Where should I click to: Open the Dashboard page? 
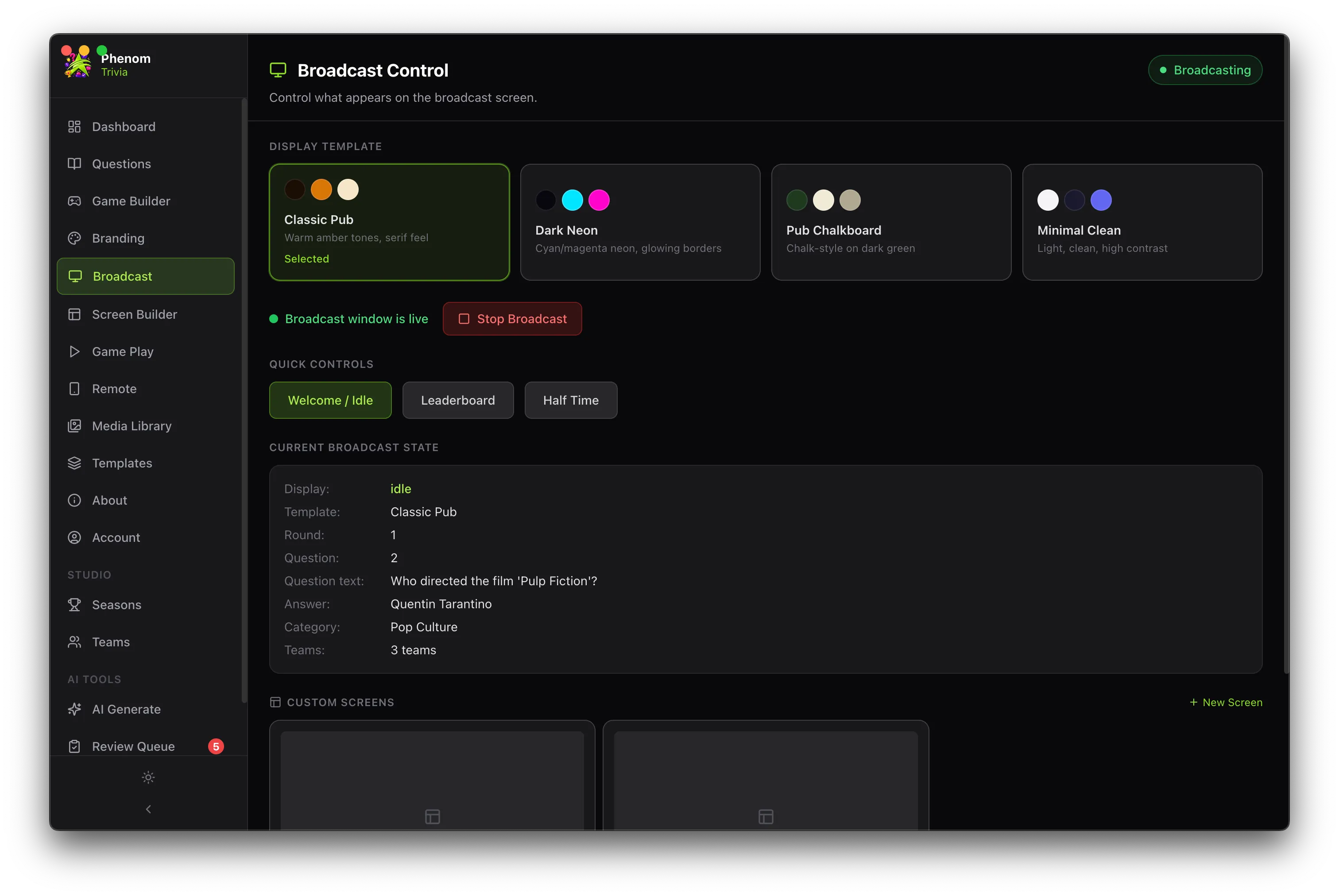coord(146,126)
